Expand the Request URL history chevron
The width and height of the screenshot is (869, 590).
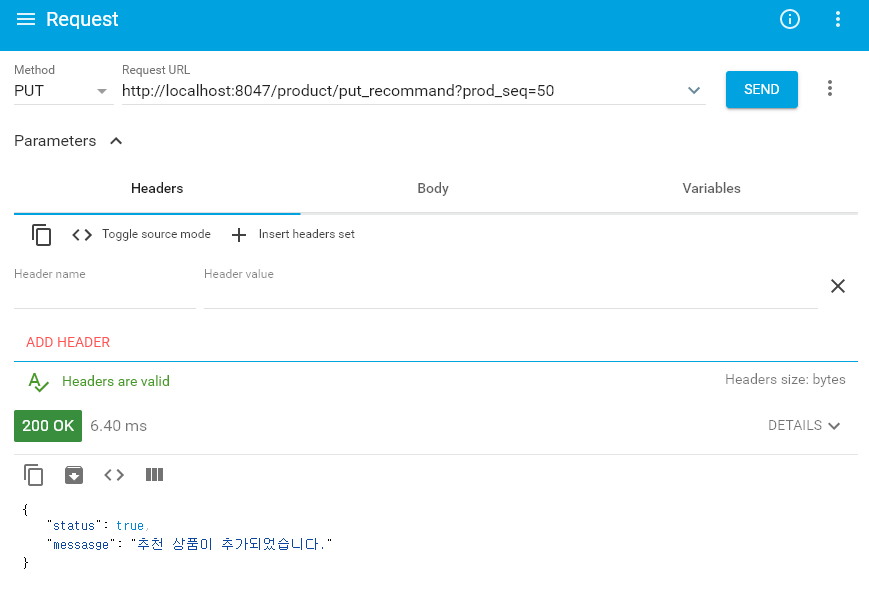[x=694, y=90]
